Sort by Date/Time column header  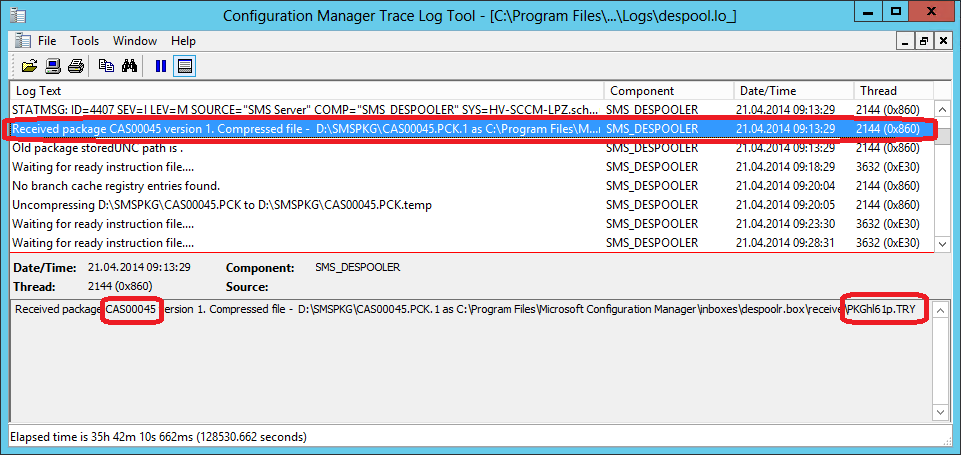tap(794, 91)
